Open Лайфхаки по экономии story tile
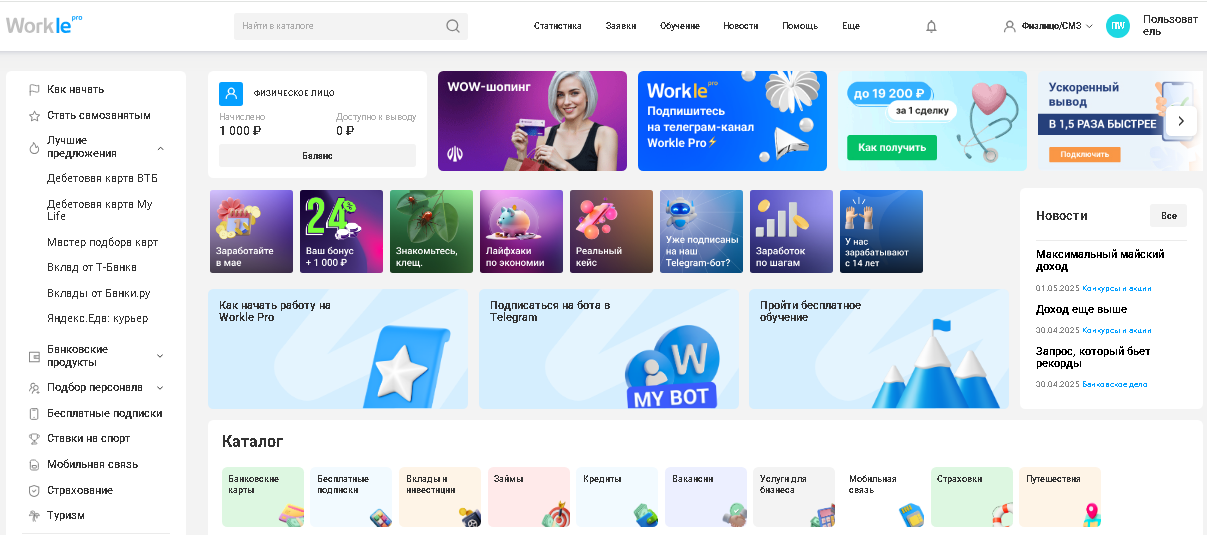The image size is (1207, 535). [x=521, y=232]
